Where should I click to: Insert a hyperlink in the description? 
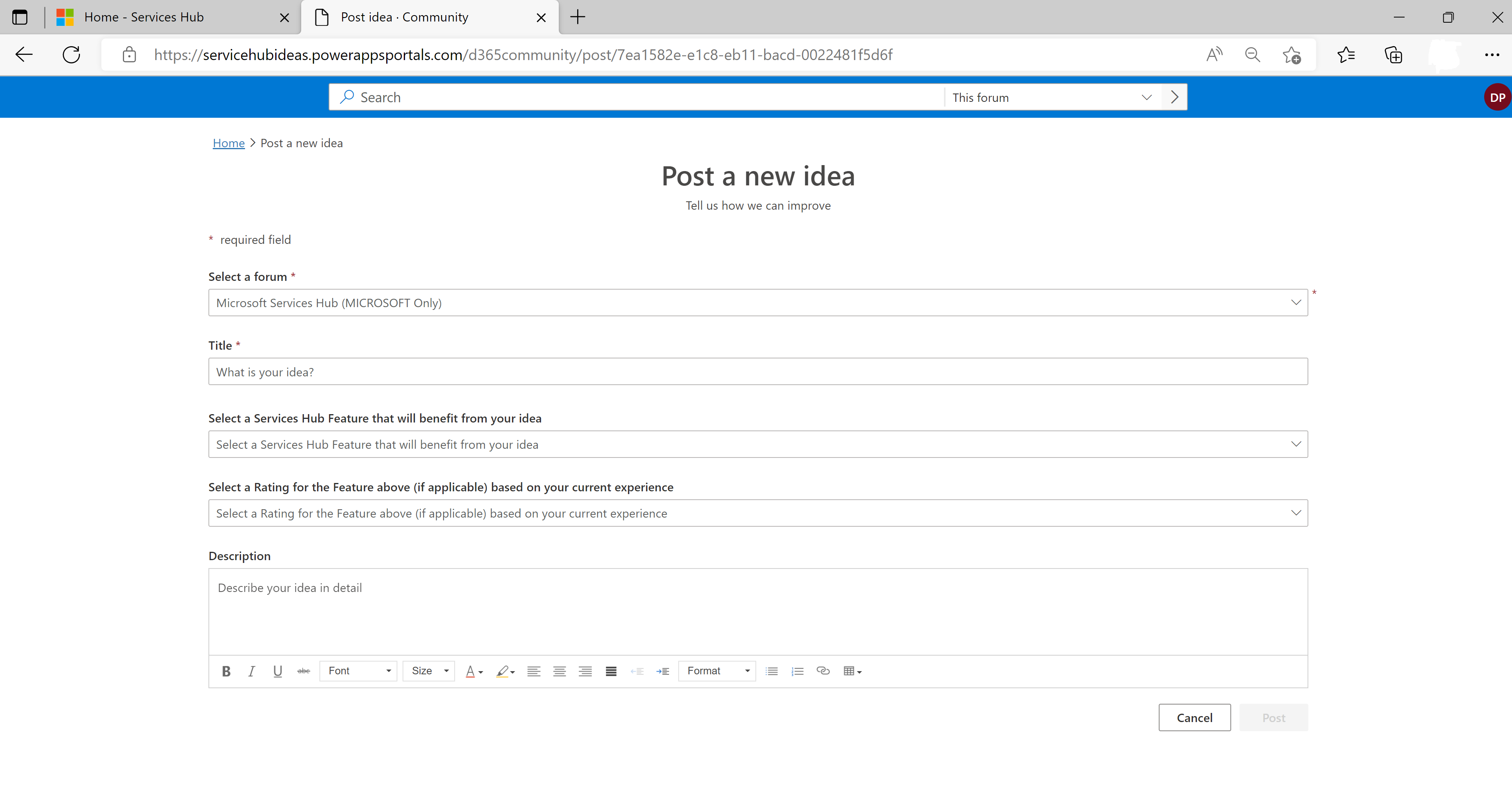[x=823, y=671]
